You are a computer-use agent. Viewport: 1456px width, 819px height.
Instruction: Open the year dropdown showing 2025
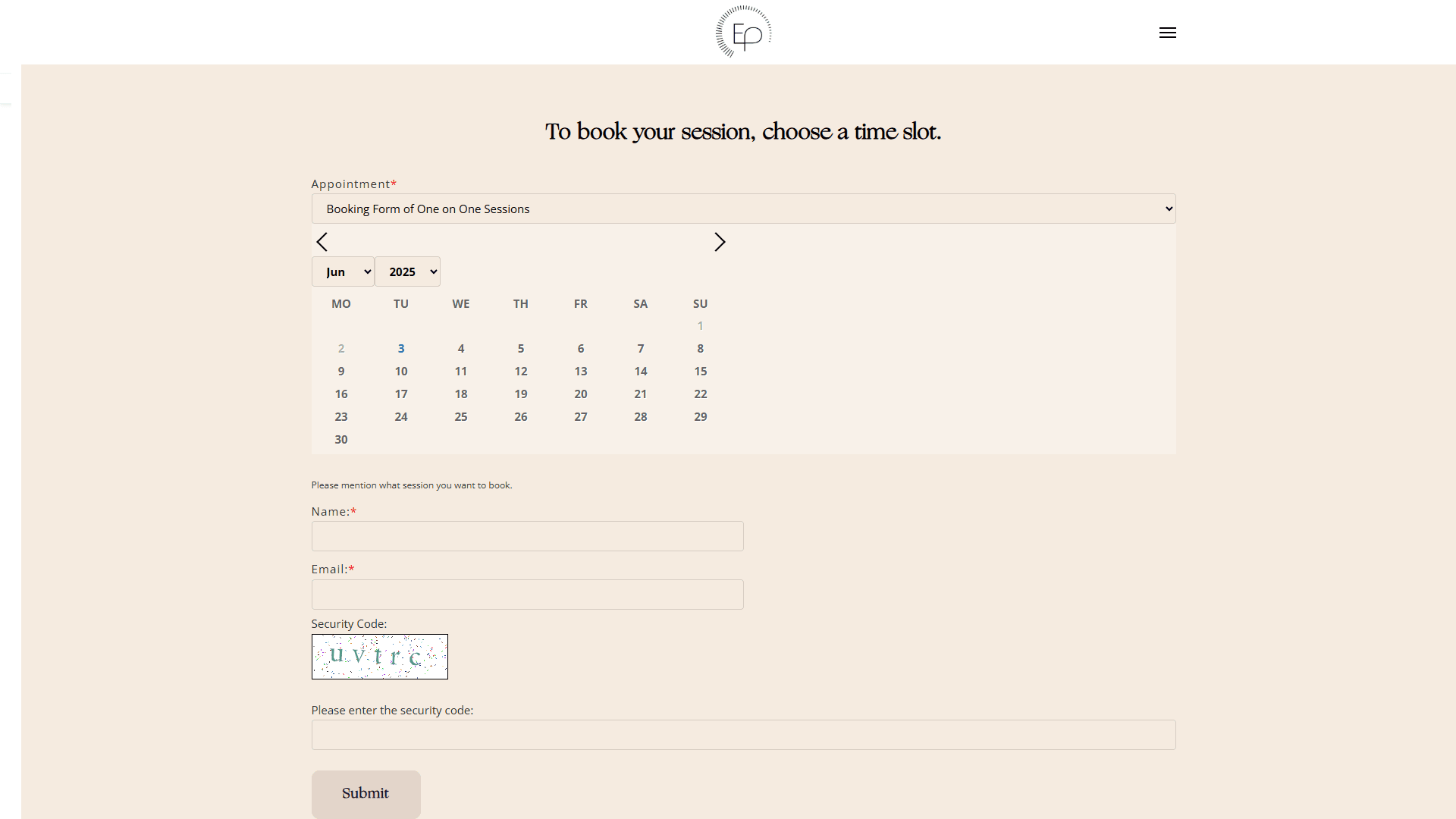coord(407,271)
